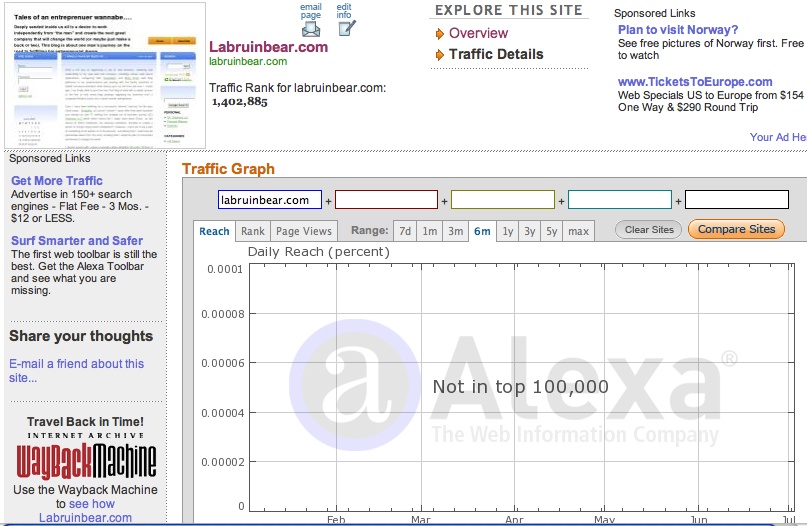Visit the green labruinbear.com URL link
This screenshot has width=807, height=526.
tap(248, 61)
